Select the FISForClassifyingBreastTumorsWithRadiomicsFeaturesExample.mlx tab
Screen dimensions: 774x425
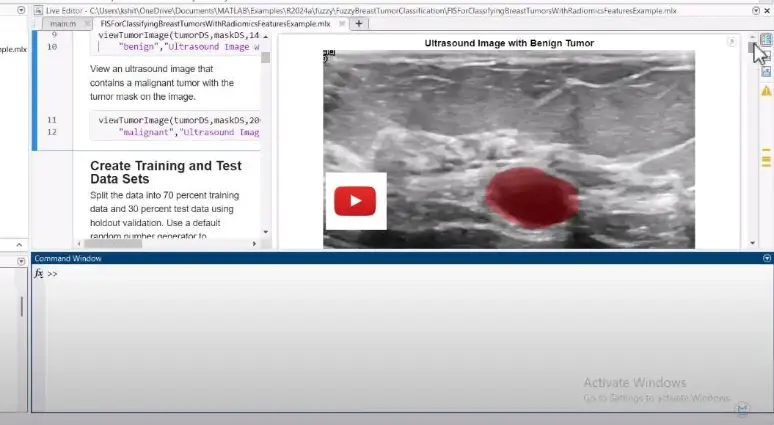click(x=215, y=23)
